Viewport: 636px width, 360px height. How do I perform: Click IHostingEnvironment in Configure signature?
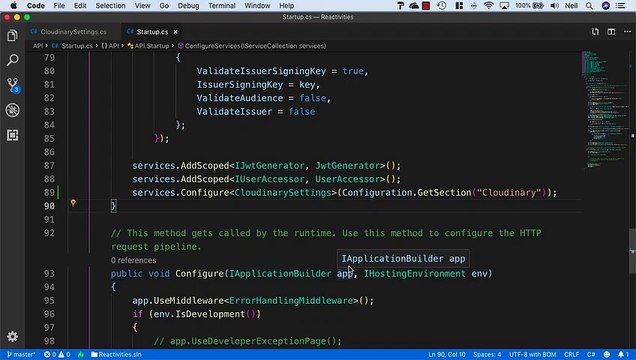(x=415, y=274)
